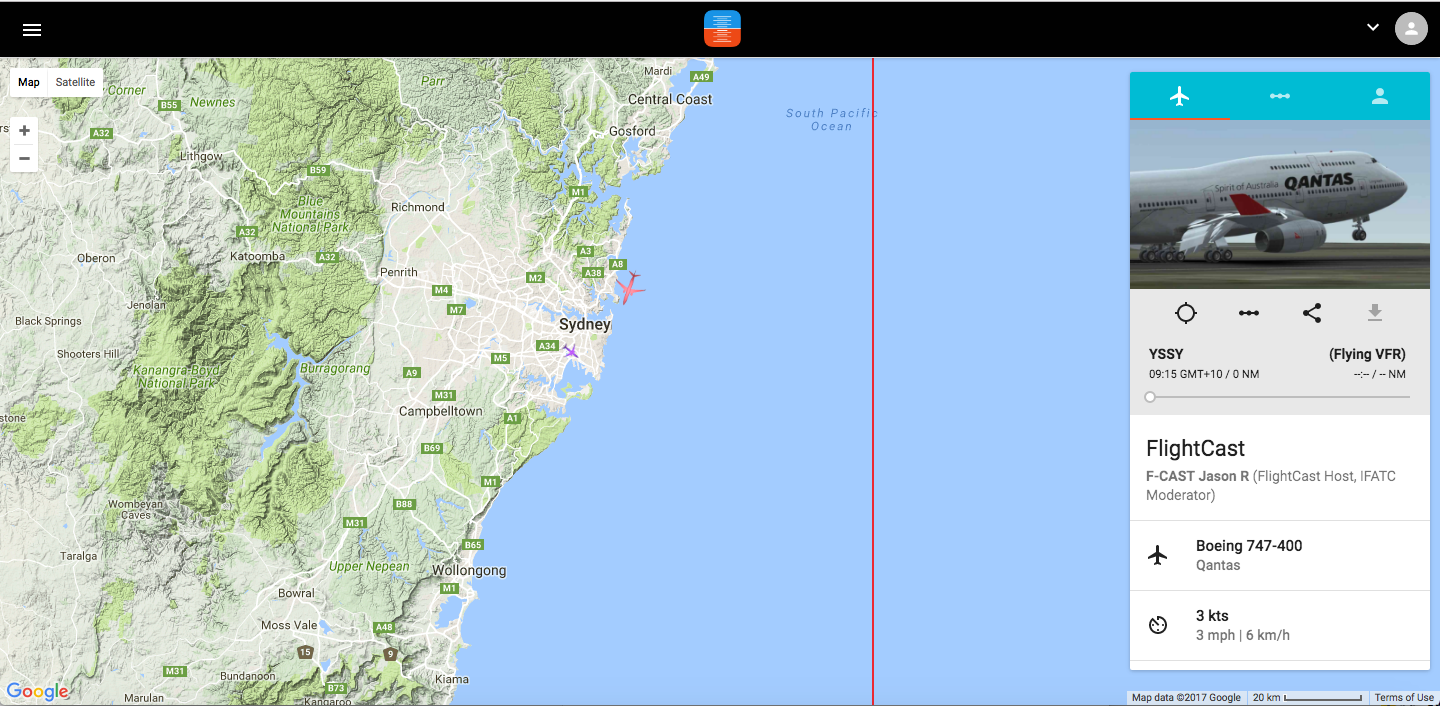1440x706 pixels.
Task: Click the Katoomba map label
Action: tap(257, 256)
